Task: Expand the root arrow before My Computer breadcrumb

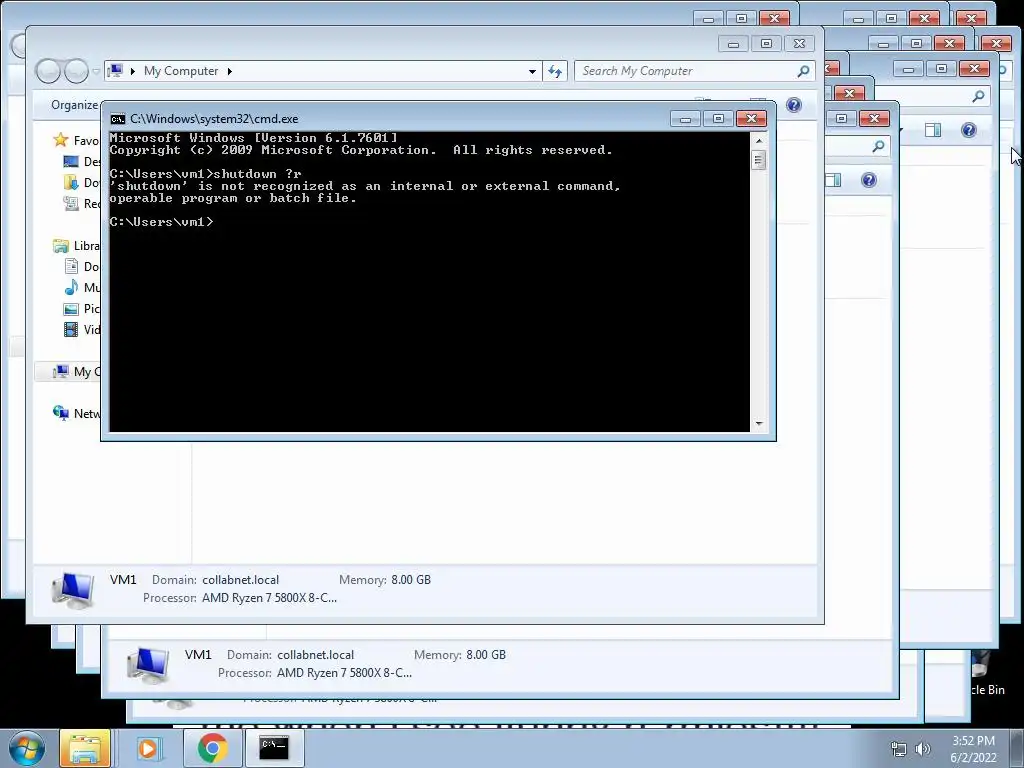Action: click(133, 71)
